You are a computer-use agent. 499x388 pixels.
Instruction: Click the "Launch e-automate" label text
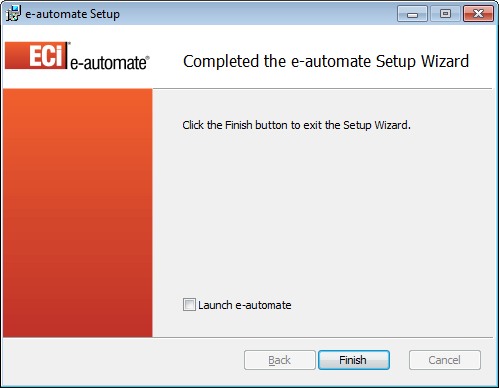tap(245, 305)
